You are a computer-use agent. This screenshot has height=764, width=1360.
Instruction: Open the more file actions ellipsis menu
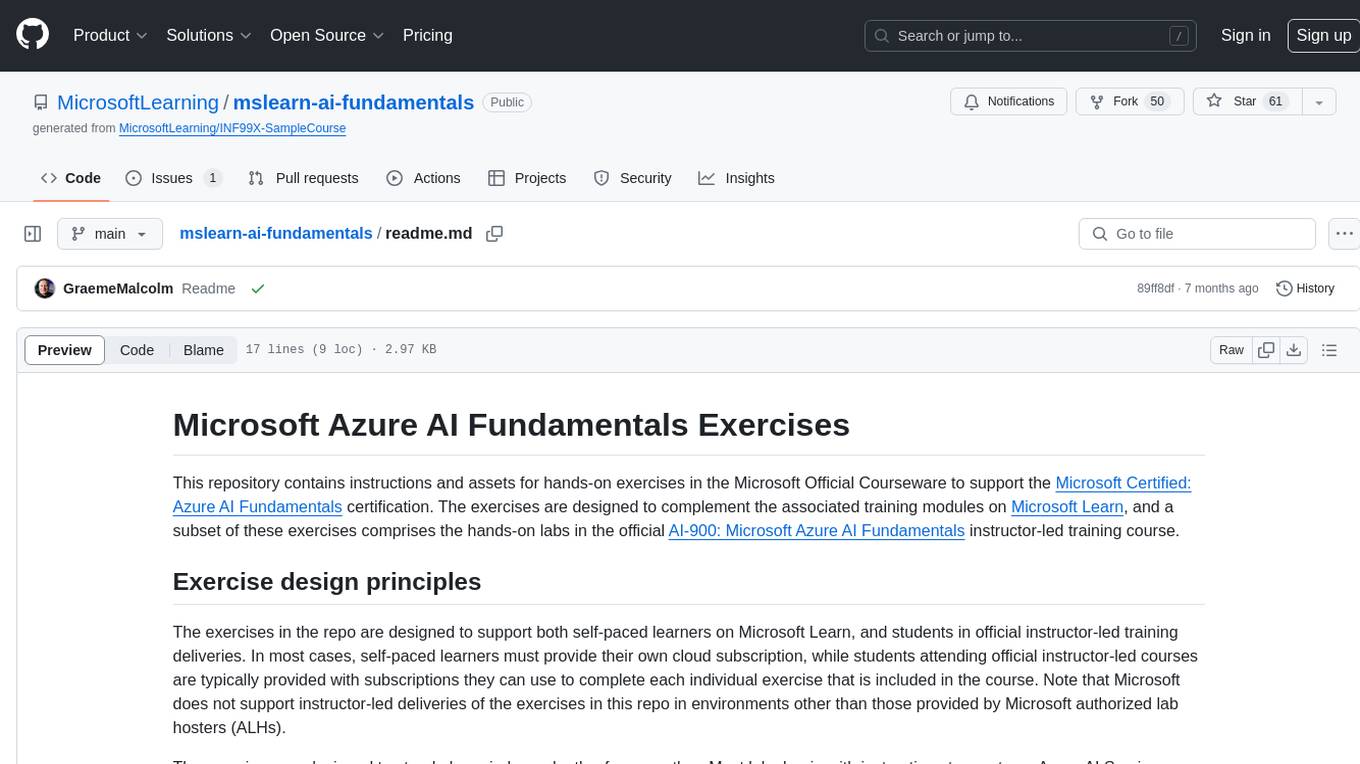coord(1344,234)
